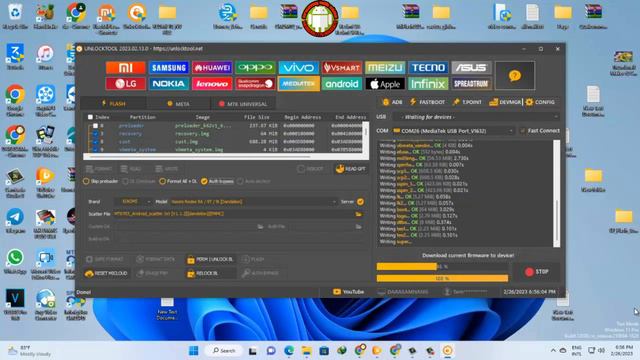The image size is (640, 360).
Task: Select the Apple brand tile
Action: [x=385, y=84]
